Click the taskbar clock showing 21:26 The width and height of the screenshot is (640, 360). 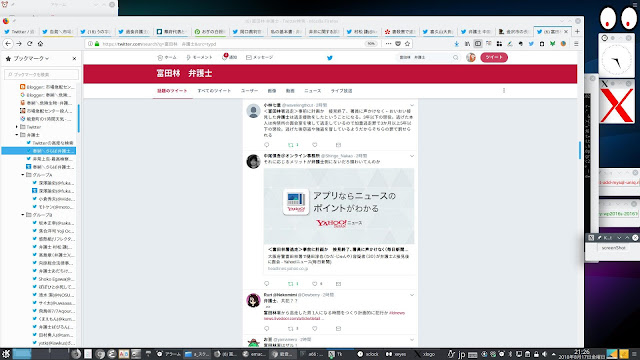tap(582, 354)
